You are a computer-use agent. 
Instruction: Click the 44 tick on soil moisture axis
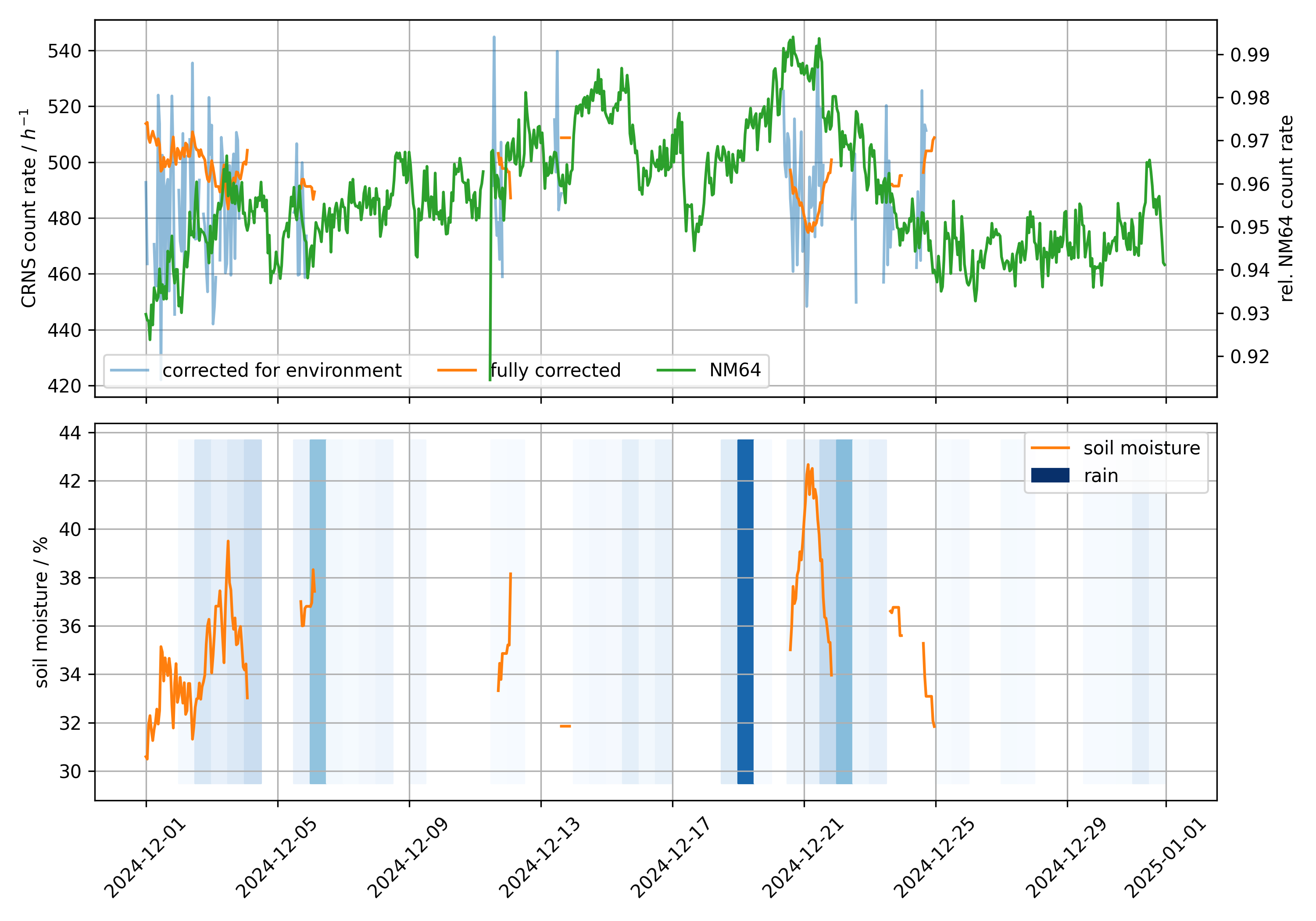point(70,433)
